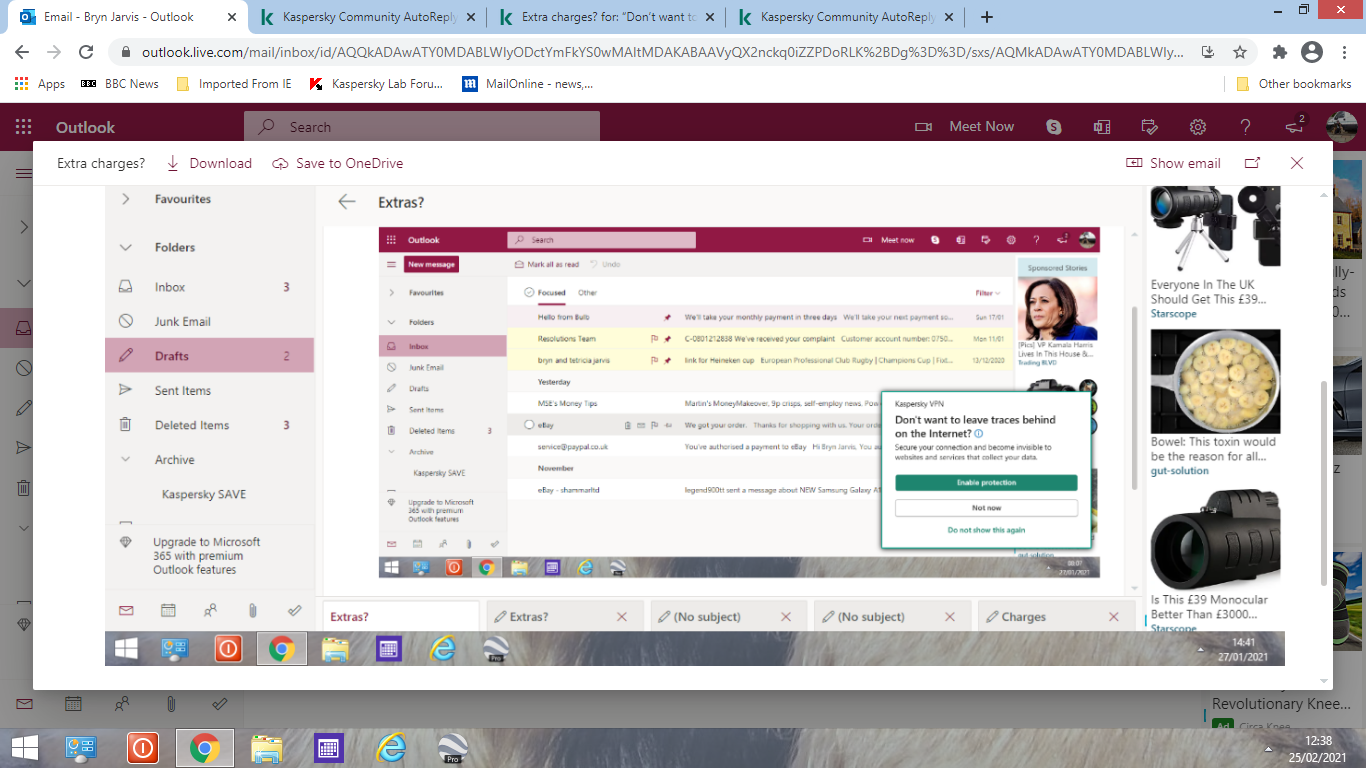Click the preview scrollbar down arrow
The height and width of the screenshot is (768, 1366).
1322,682
